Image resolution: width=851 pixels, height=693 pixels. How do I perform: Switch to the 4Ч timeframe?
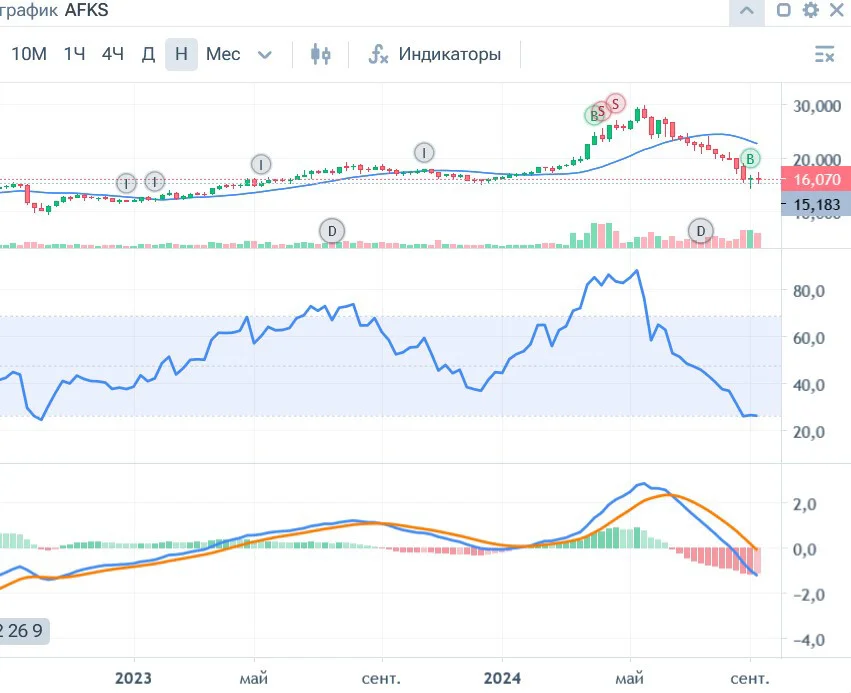click(113, 54)
